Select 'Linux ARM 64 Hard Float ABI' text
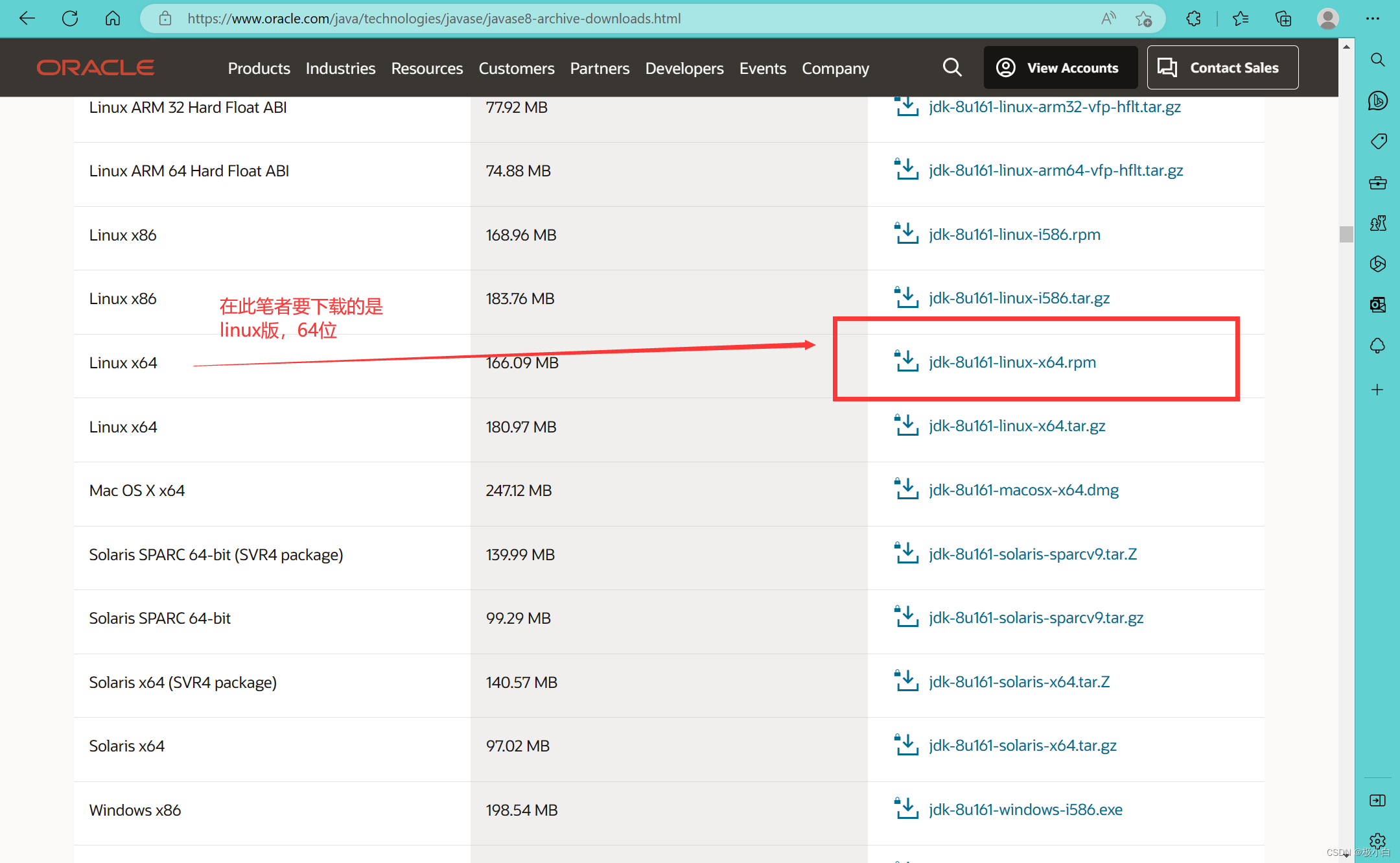Image resolution: width=1400 pixels, height=863 pixels. [189, 171]
